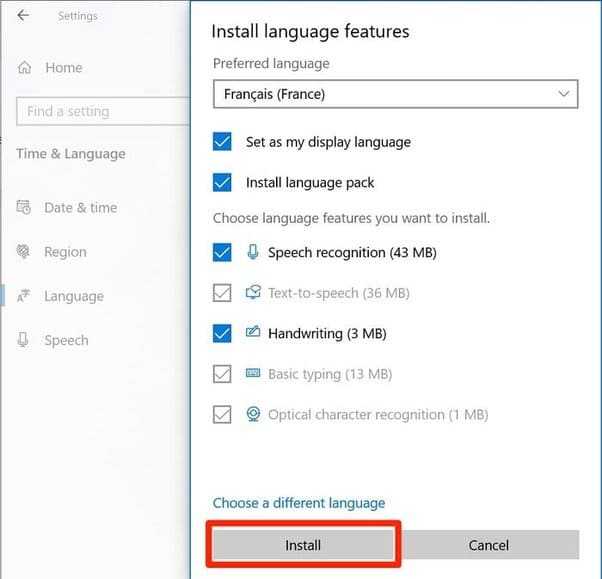This screenshot has height=579, width=602.
Task: Click the Handwriting pen icon
Action: (252, 333)
